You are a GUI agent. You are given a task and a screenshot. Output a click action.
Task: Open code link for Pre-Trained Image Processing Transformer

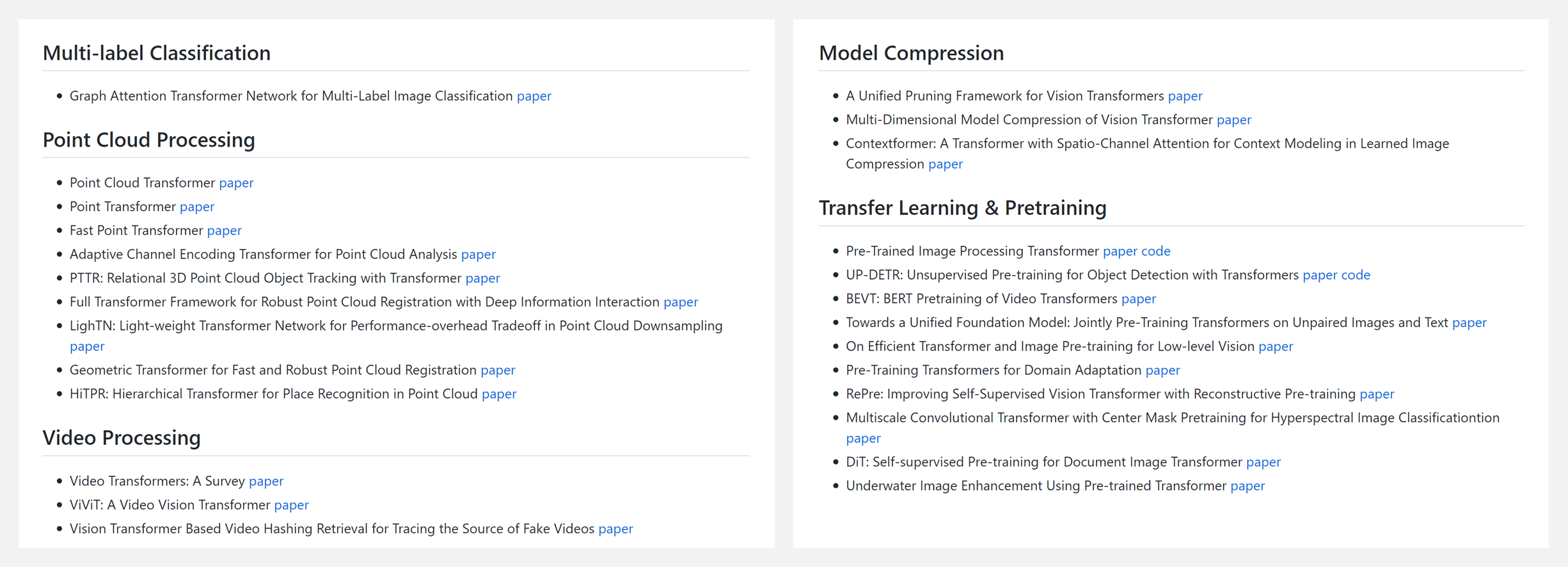point(1155,251)
